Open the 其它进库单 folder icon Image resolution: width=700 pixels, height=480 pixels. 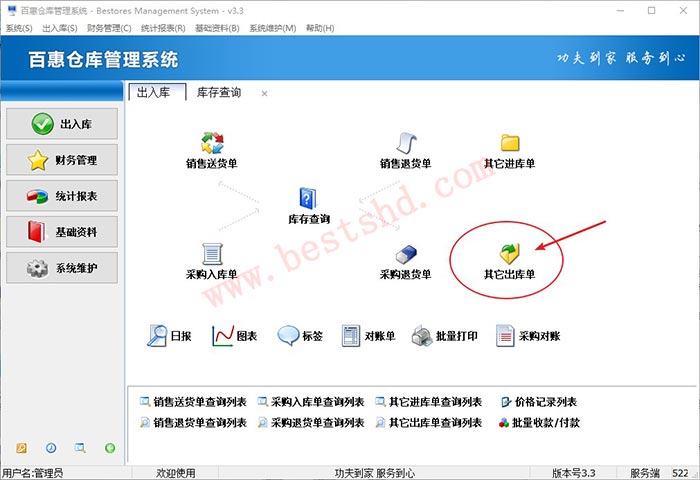pos(510,143)
